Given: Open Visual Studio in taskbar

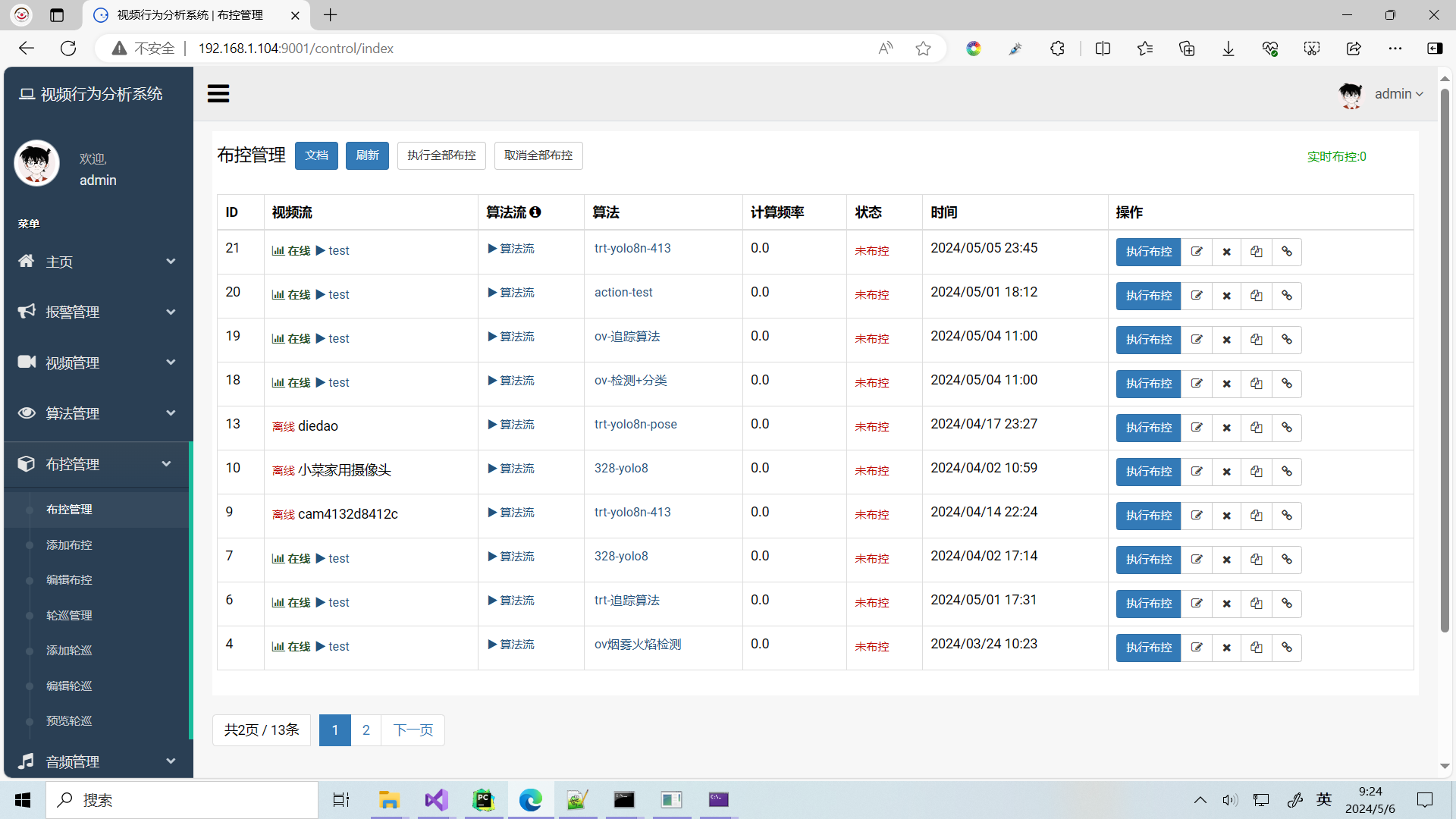Looking at the screenshot, I should 437,800.
